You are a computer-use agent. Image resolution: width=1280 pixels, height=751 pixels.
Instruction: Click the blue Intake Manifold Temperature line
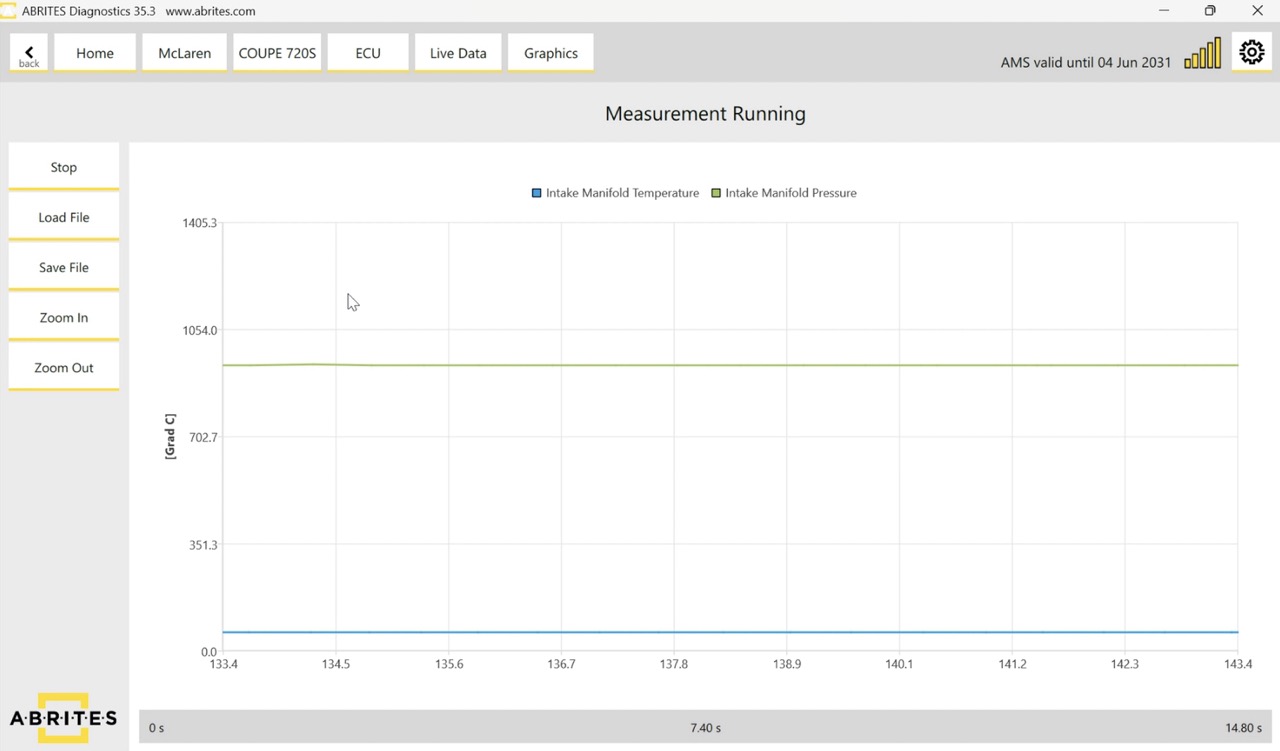tap(730, 632)
